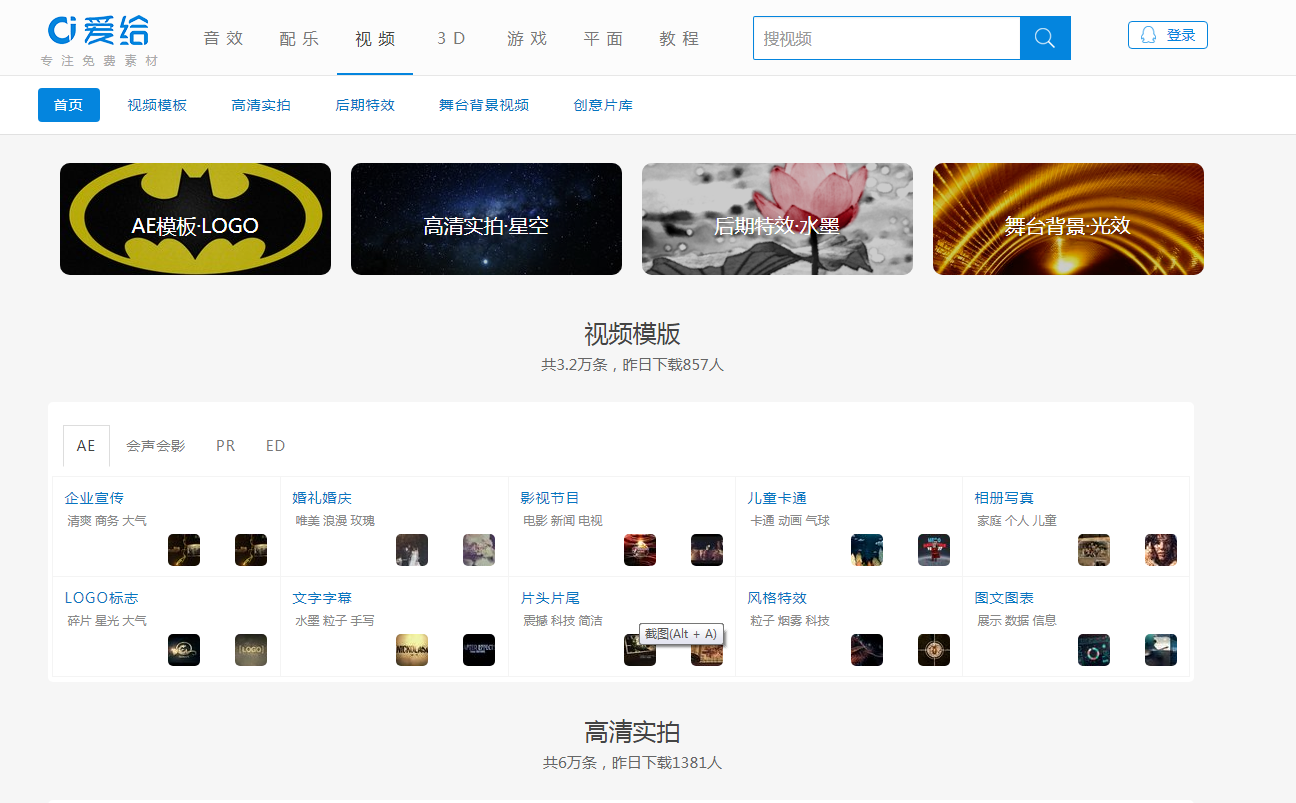
Task: Open second thumbnail under 文字字幕
Action: 479,650
